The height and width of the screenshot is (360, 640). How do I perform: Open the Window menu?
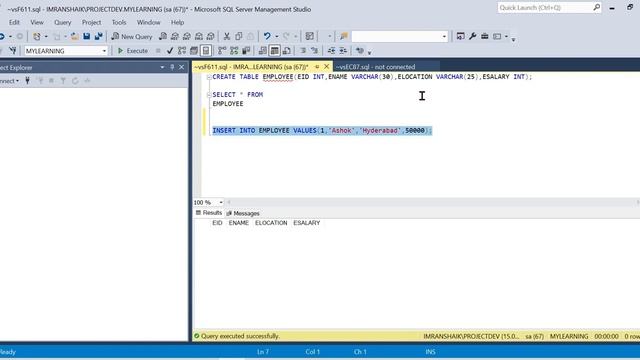149,22
